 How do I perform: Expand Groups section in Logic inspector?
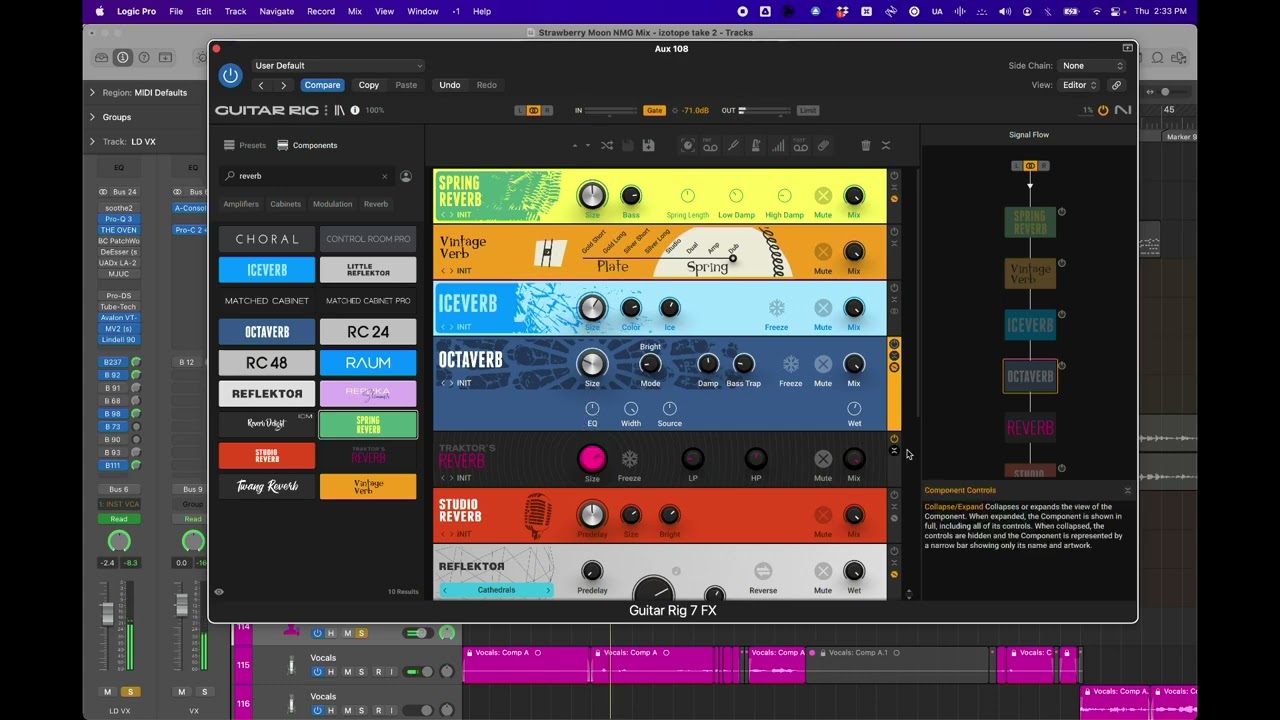click(93, 117)
